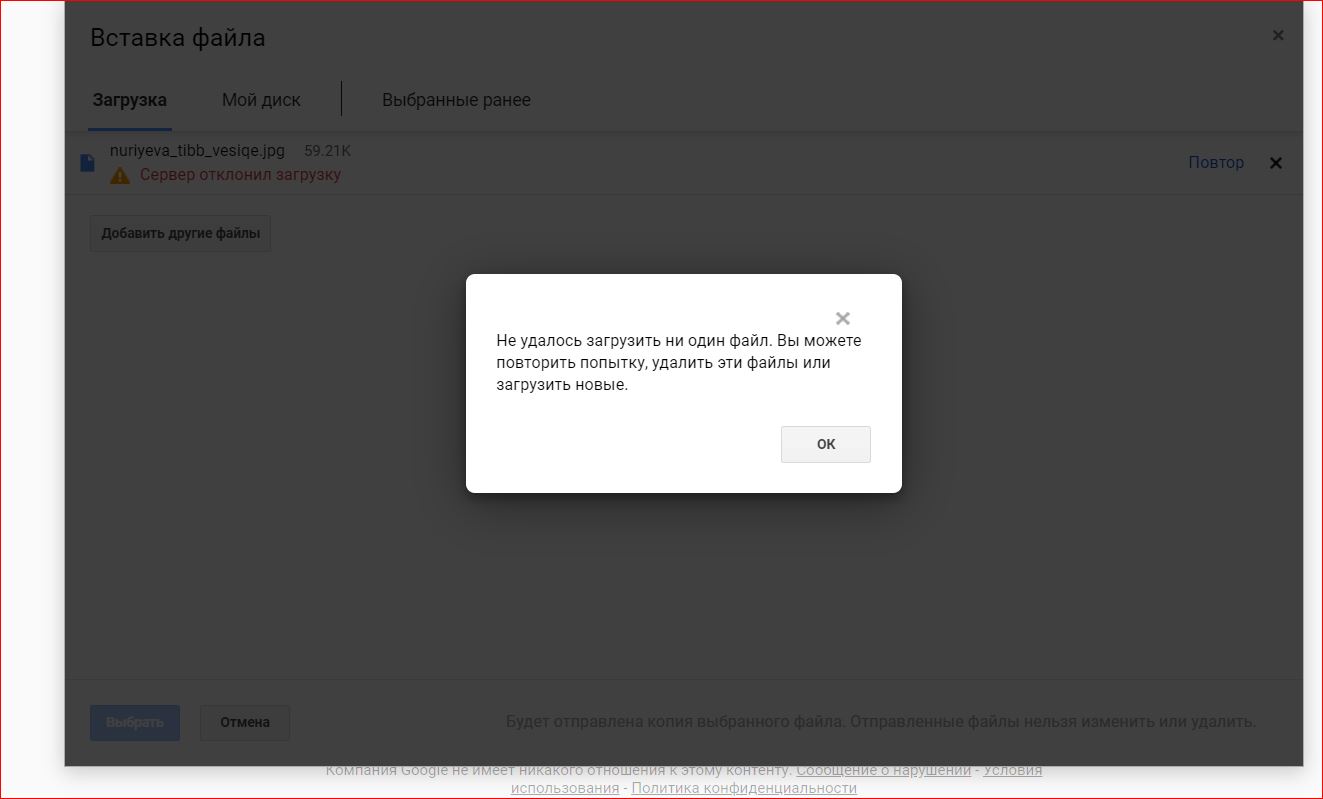1323x799 pixels.
Task: Open Политика конфиденциальности link
Action: pyautogui.click(x=744, y=788)
